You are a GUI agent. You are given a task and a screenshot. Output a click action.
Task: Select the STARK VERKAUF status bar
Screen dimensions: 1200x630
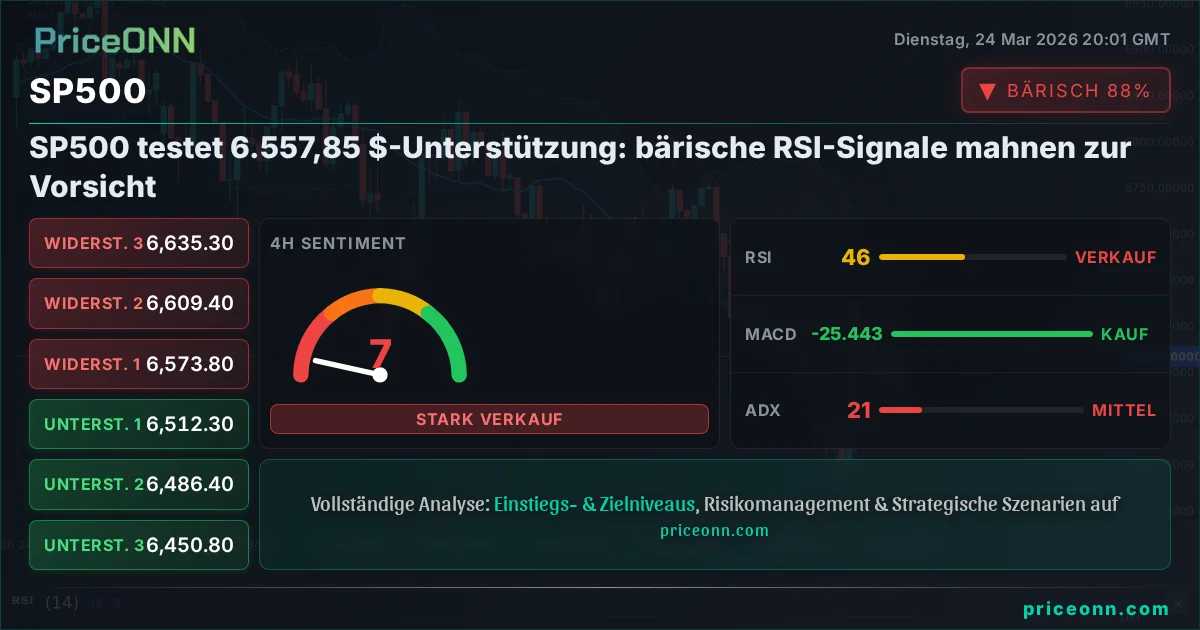(489, 419)
